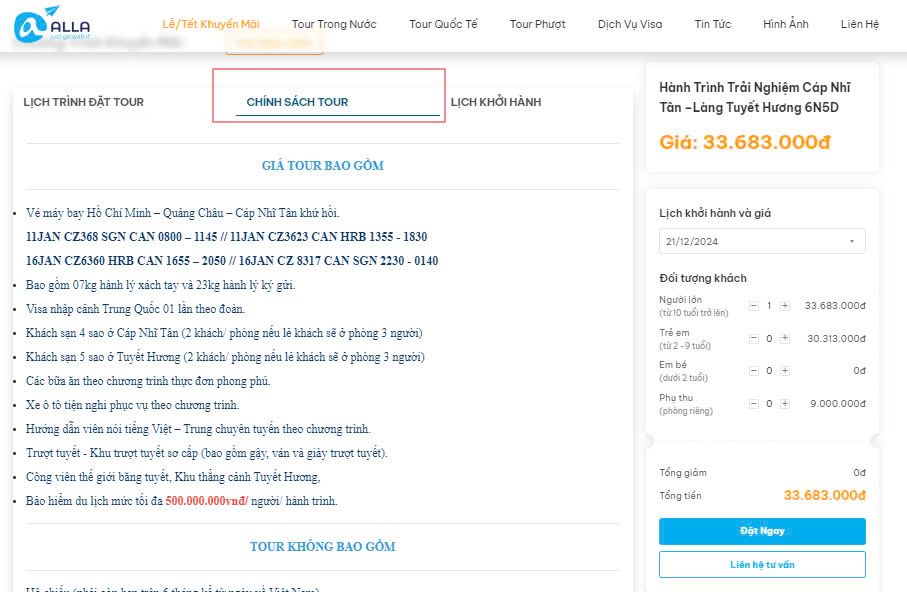Click the ALLA logo icon
Screen dimensions: 907x592
[52, 25]
